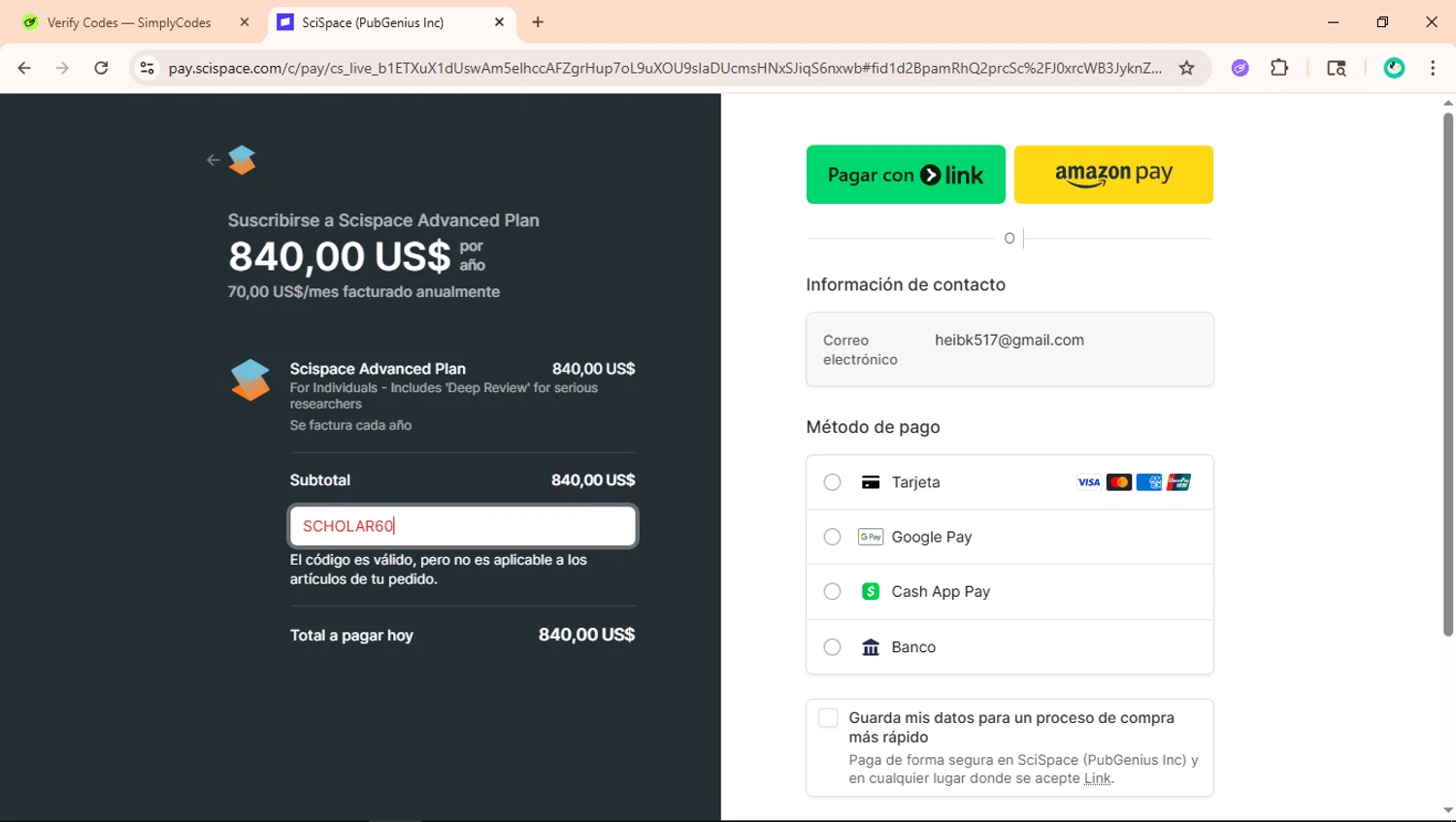Open the Extensions puzzle icon

click(1279, 68)
